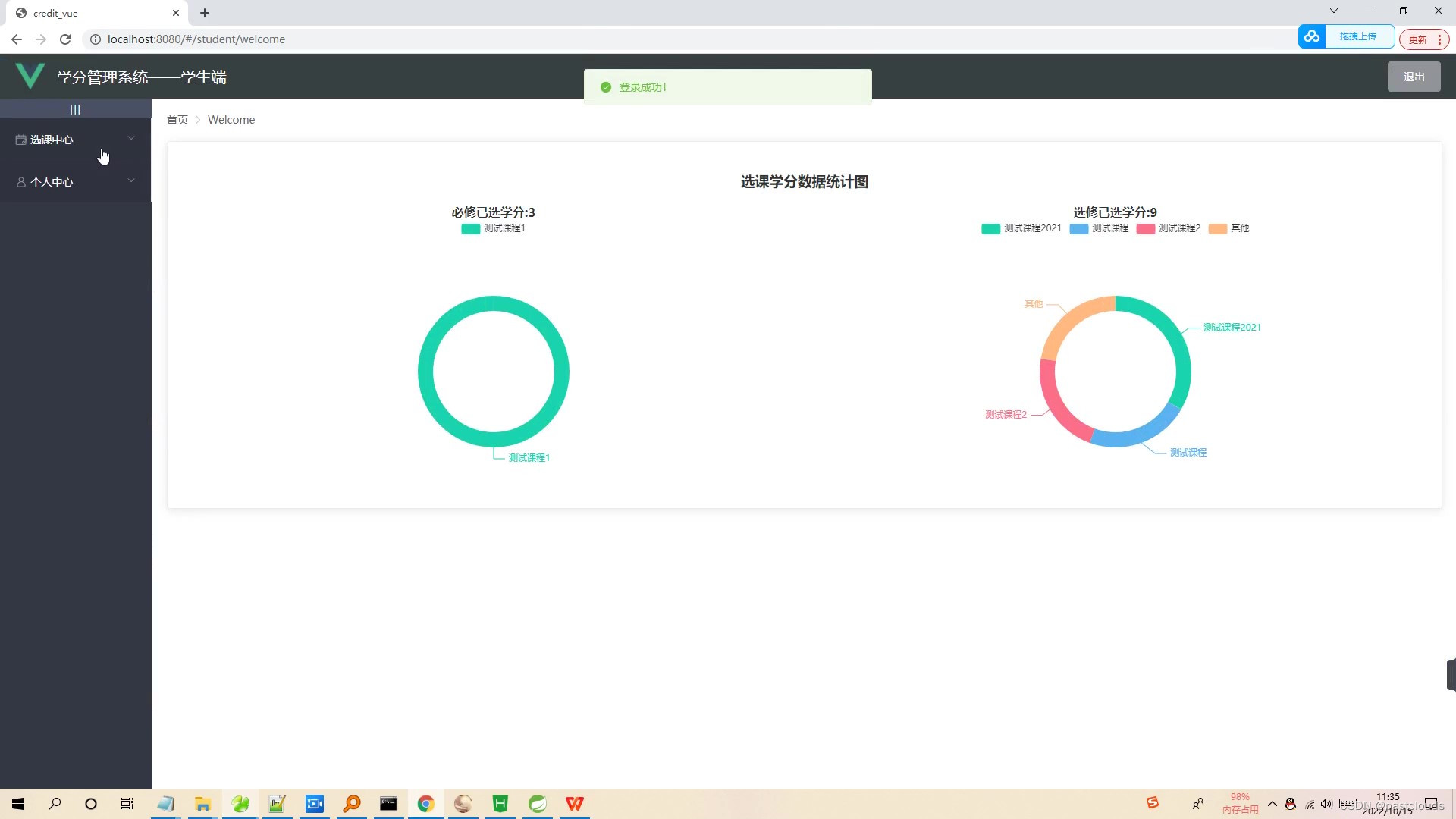The height and width of the screenshot is (819, 1456).
Task: Click the 退出 logout button
Action: pos(1414,76)
